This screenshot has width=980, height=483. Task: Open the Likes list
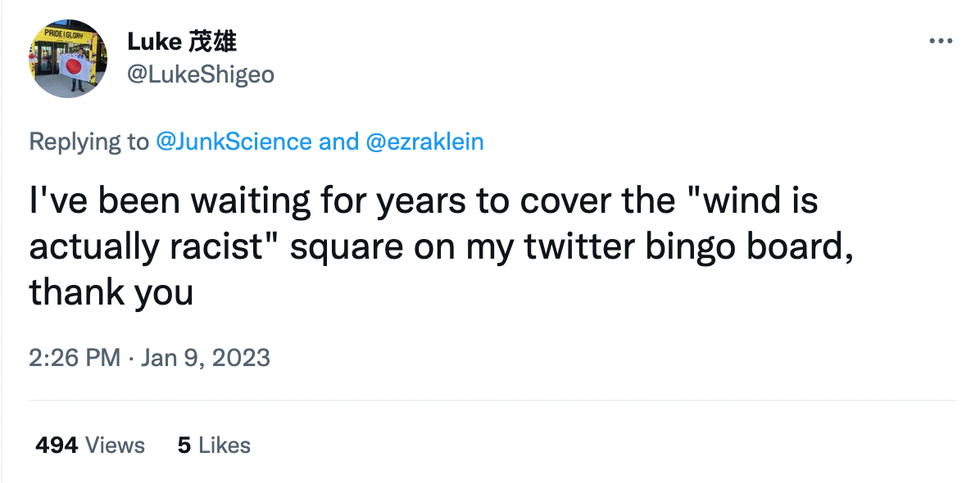(224, 445)
